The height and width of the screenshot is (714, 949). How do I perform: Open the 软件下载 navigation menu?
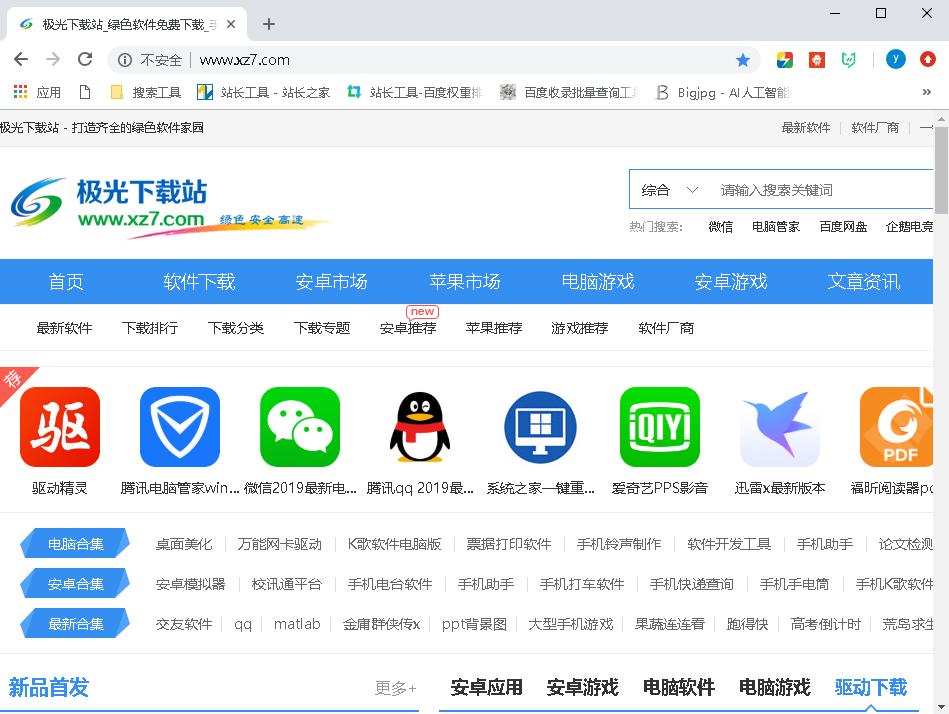199,281
